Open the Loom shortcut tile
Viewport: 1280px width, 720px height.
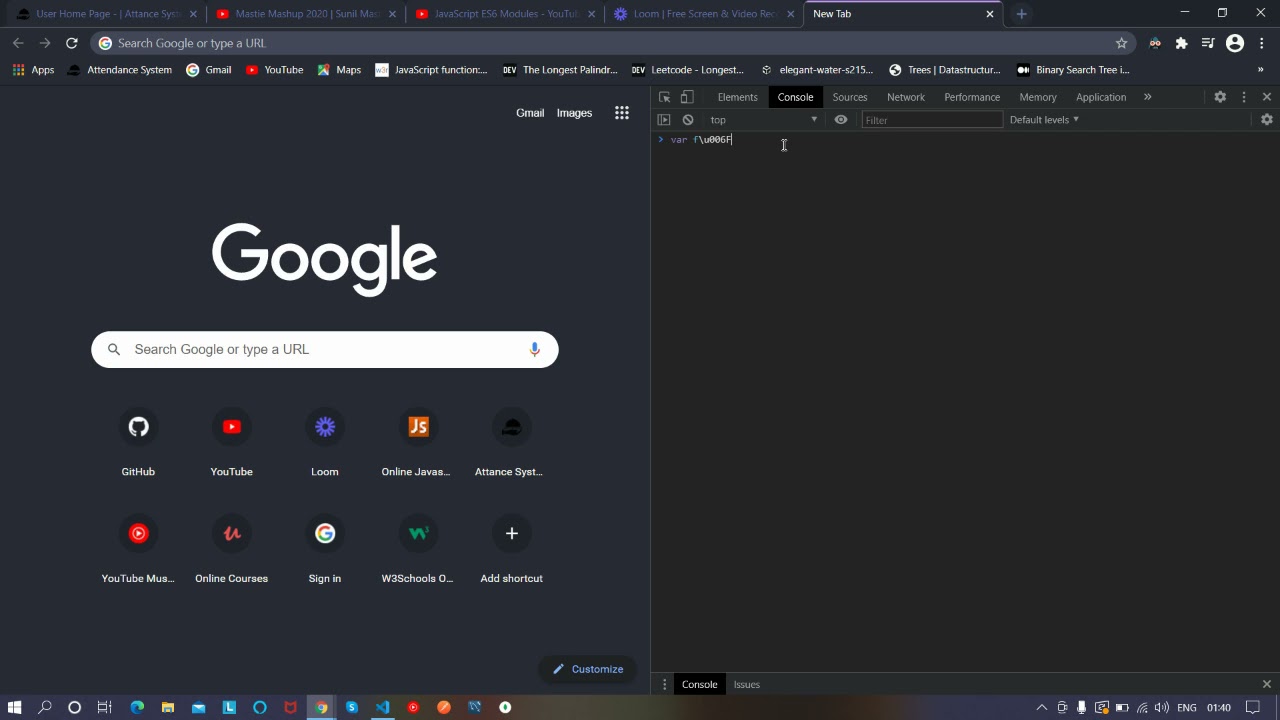pos(325,441)
